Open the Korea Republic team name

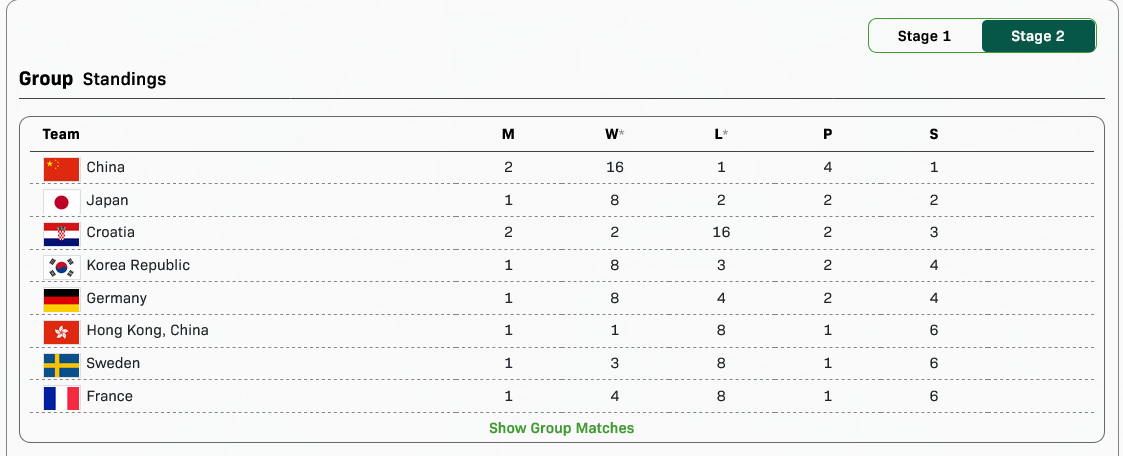(x=138, y=265)
